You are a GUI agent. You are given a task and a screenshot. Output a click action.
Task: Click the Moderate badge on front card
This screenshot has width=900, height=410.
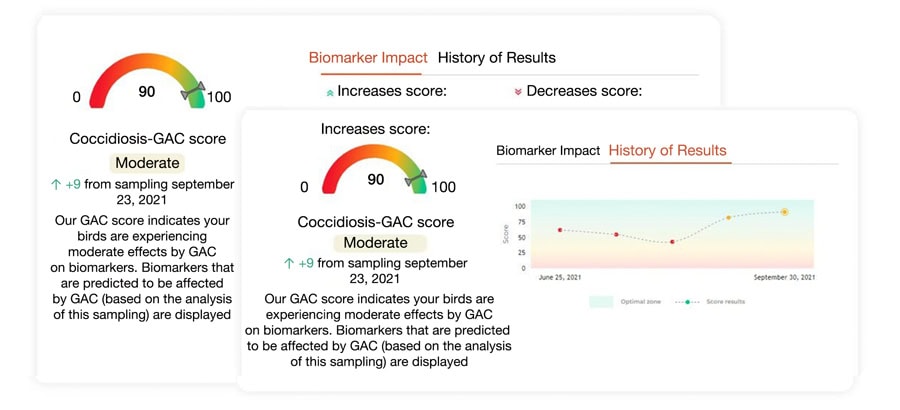[x=376, y=243]
